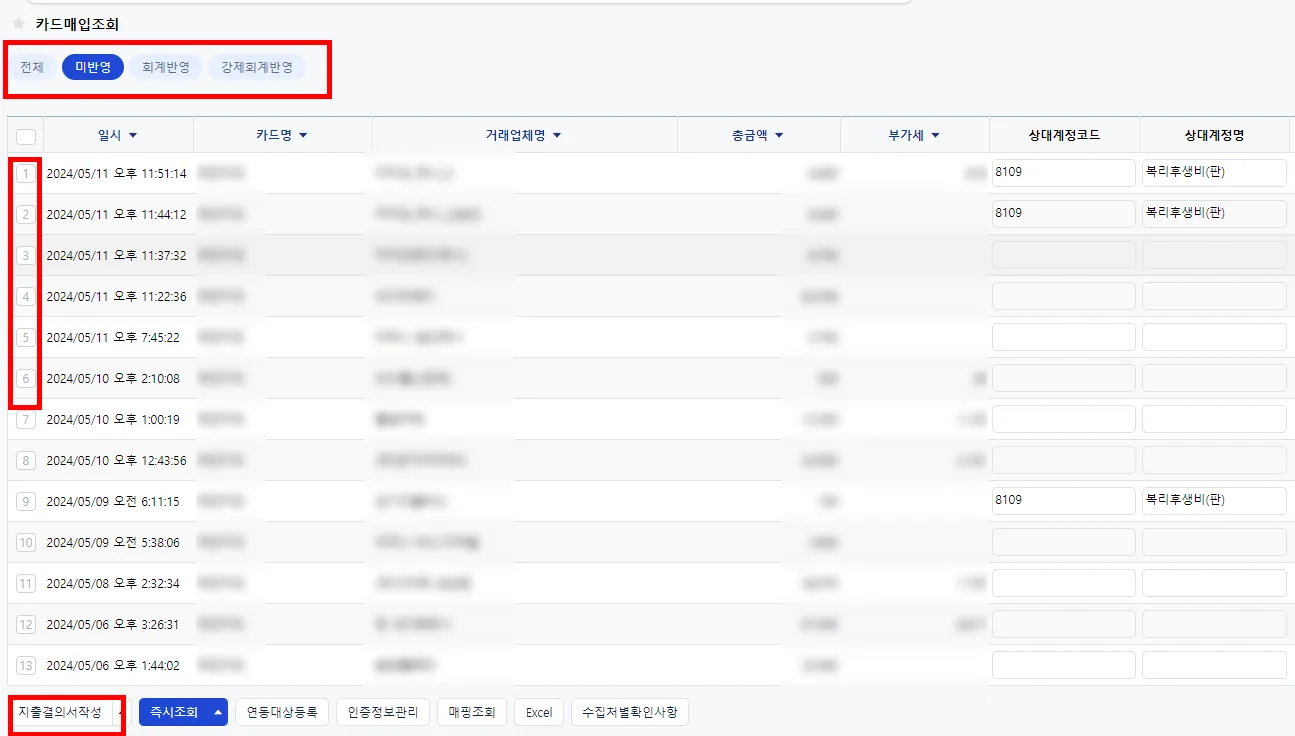Image resolution: width=1295 pixels, height=736 pixels.
Task: Click the 상대계정코드 field in row 5
Action: (x=1064, y=337)
